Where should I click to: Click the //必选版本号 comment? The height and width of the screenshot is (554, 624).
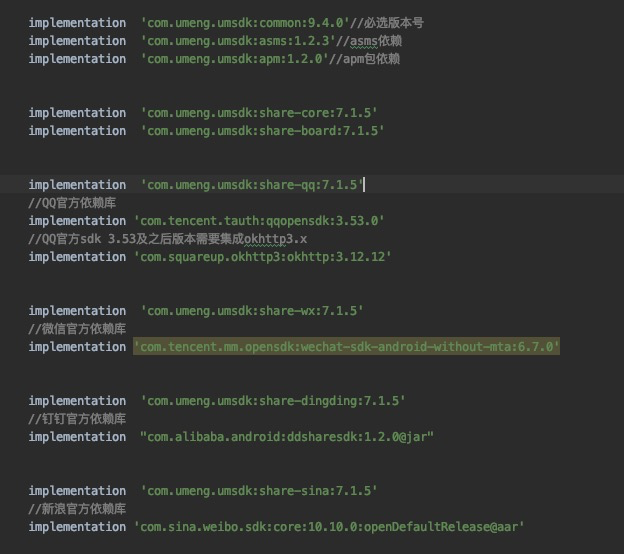pyautogui.click(x=387, y=23)
